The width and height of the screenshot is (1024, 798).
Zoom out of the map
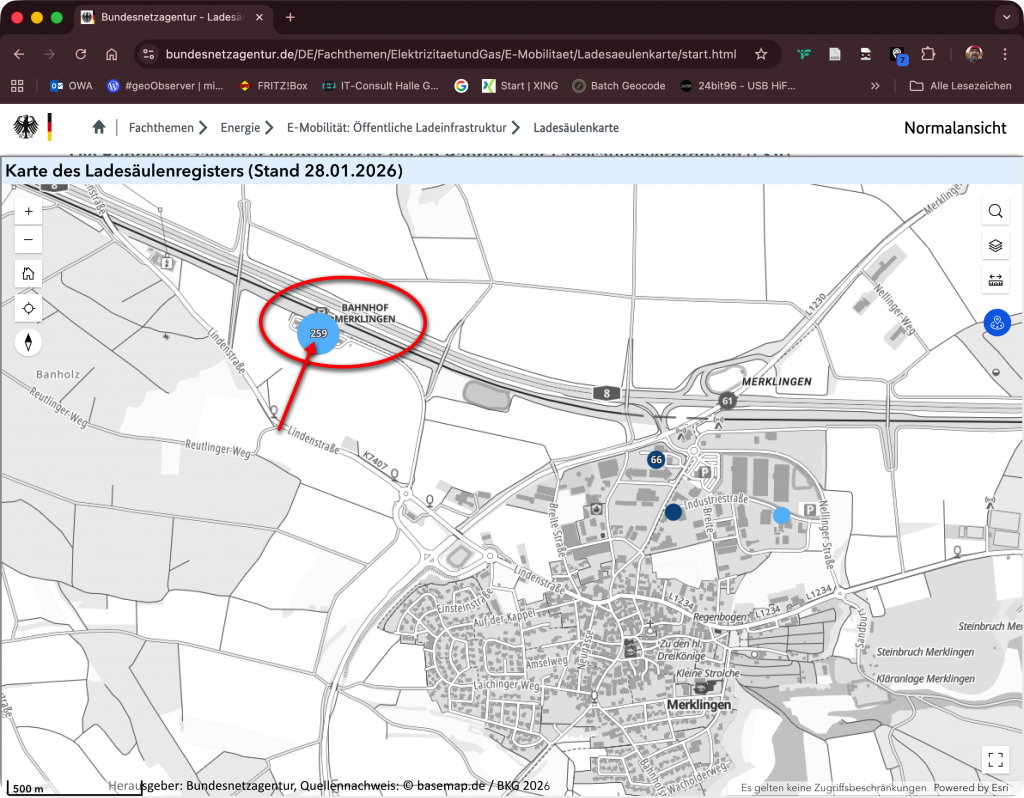click(x=28, y=239)
